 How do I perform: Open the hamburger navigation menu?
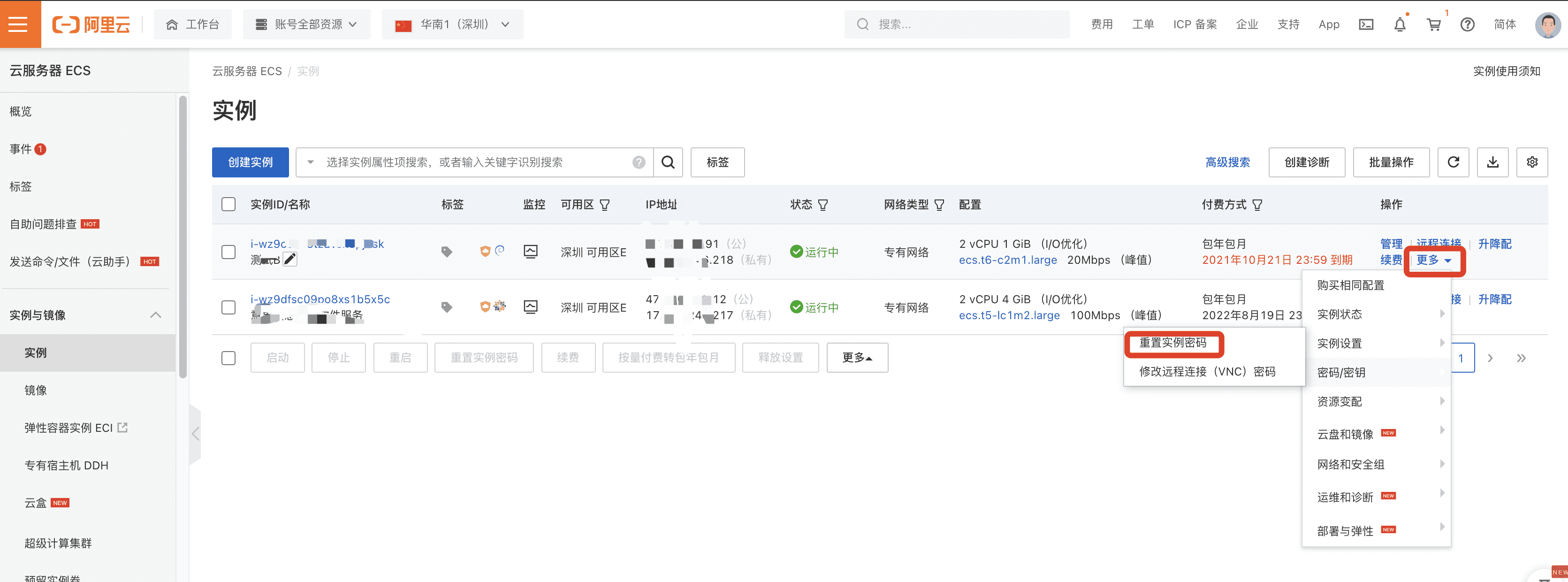(x=19, y=24)
